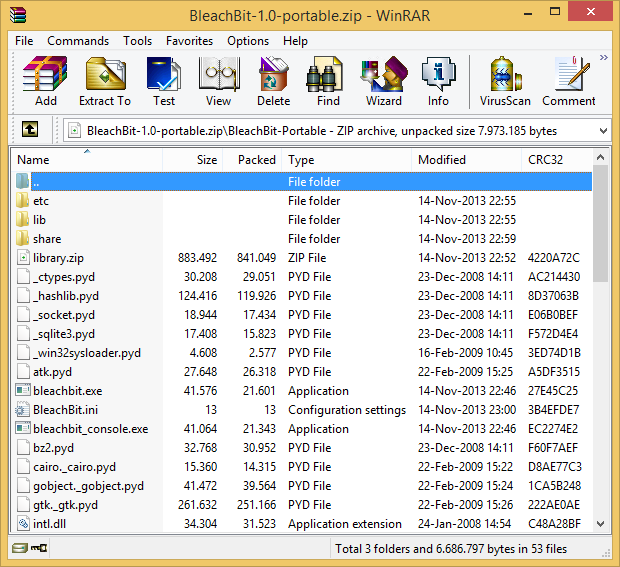This screenshot has width=620, height=567.
Task: Sort by Type column header
Action: click(x=347, y=160)
